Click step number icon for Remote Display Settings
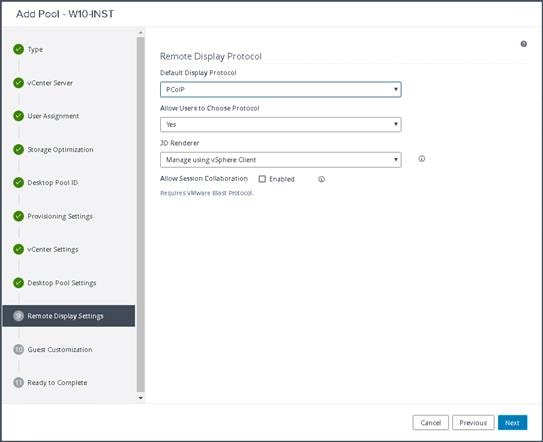This screenshot has width=543, height=442. click(x=18, y=316)
